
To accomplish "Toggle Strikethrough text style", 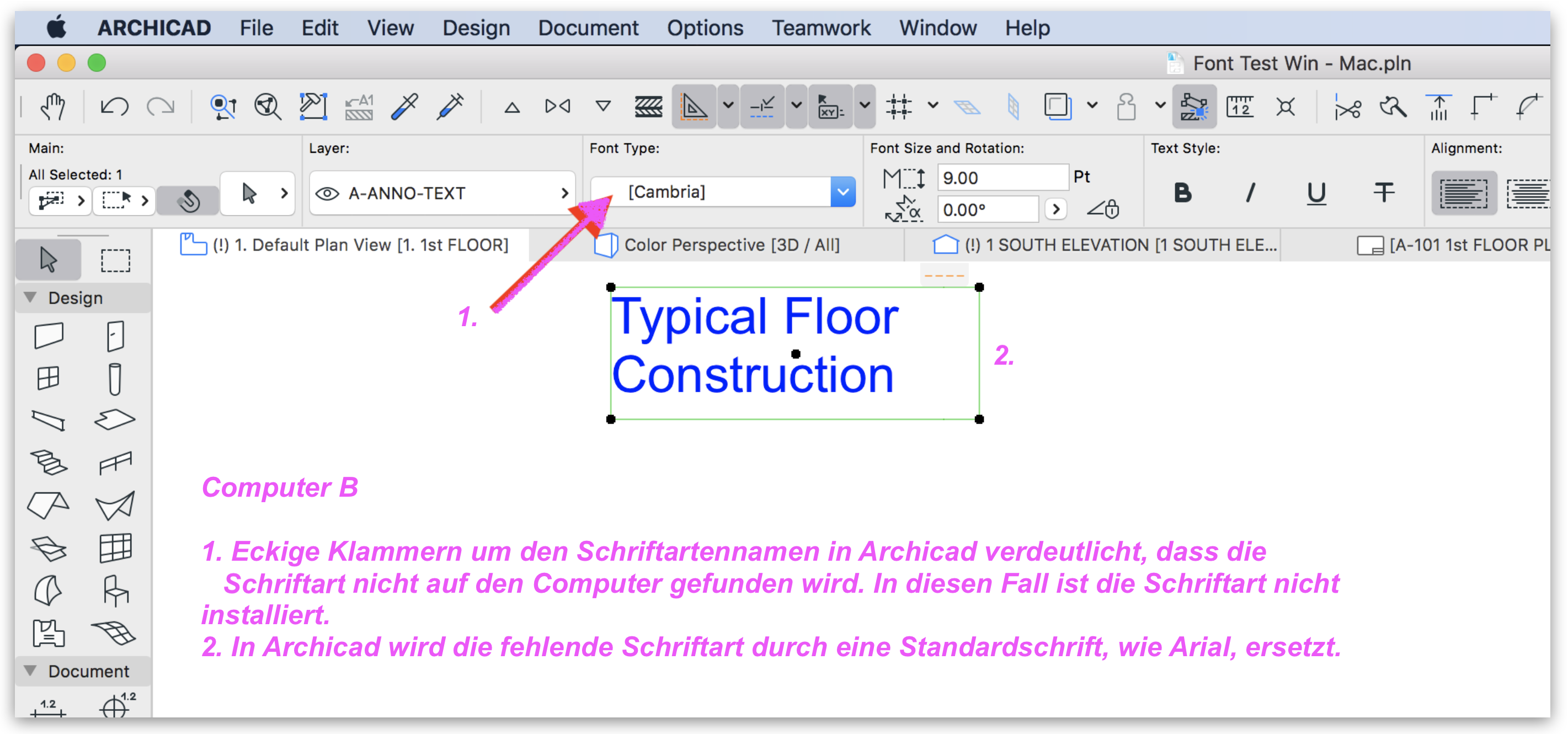I will pyautogui.click(x=1383, y=193).
